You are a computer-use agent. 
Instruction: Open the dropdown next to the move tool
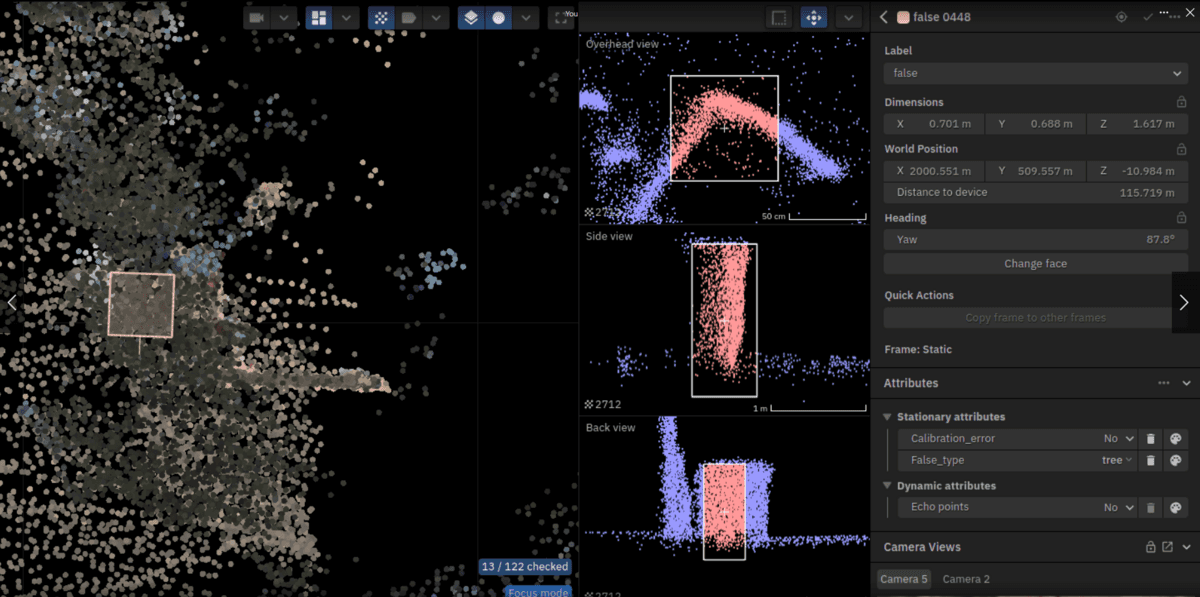pyautogui.click(x=848, y=18)
